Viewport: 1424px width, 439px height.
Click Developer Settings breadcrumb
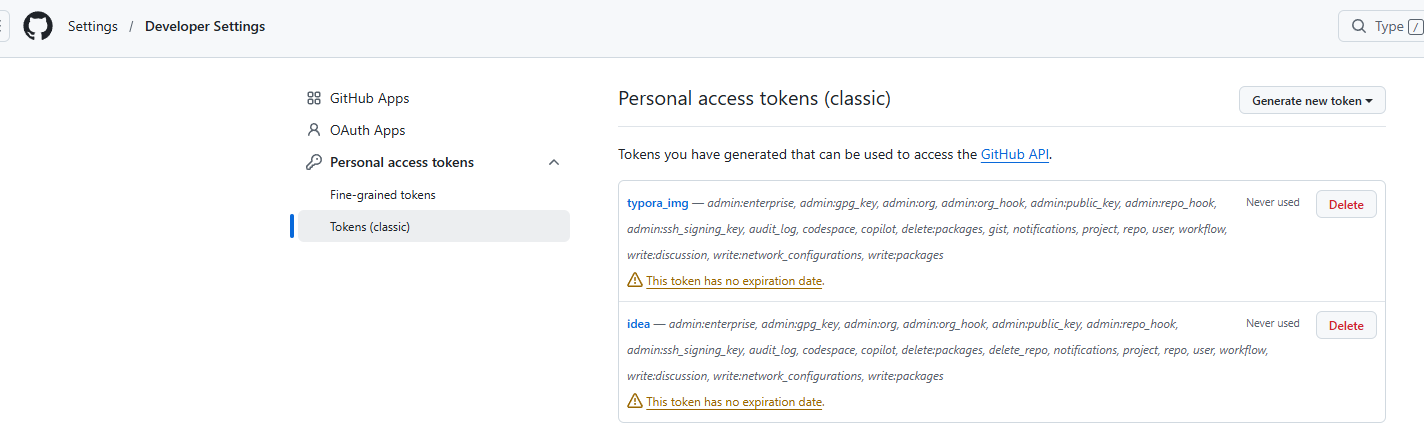pos(205,27)
